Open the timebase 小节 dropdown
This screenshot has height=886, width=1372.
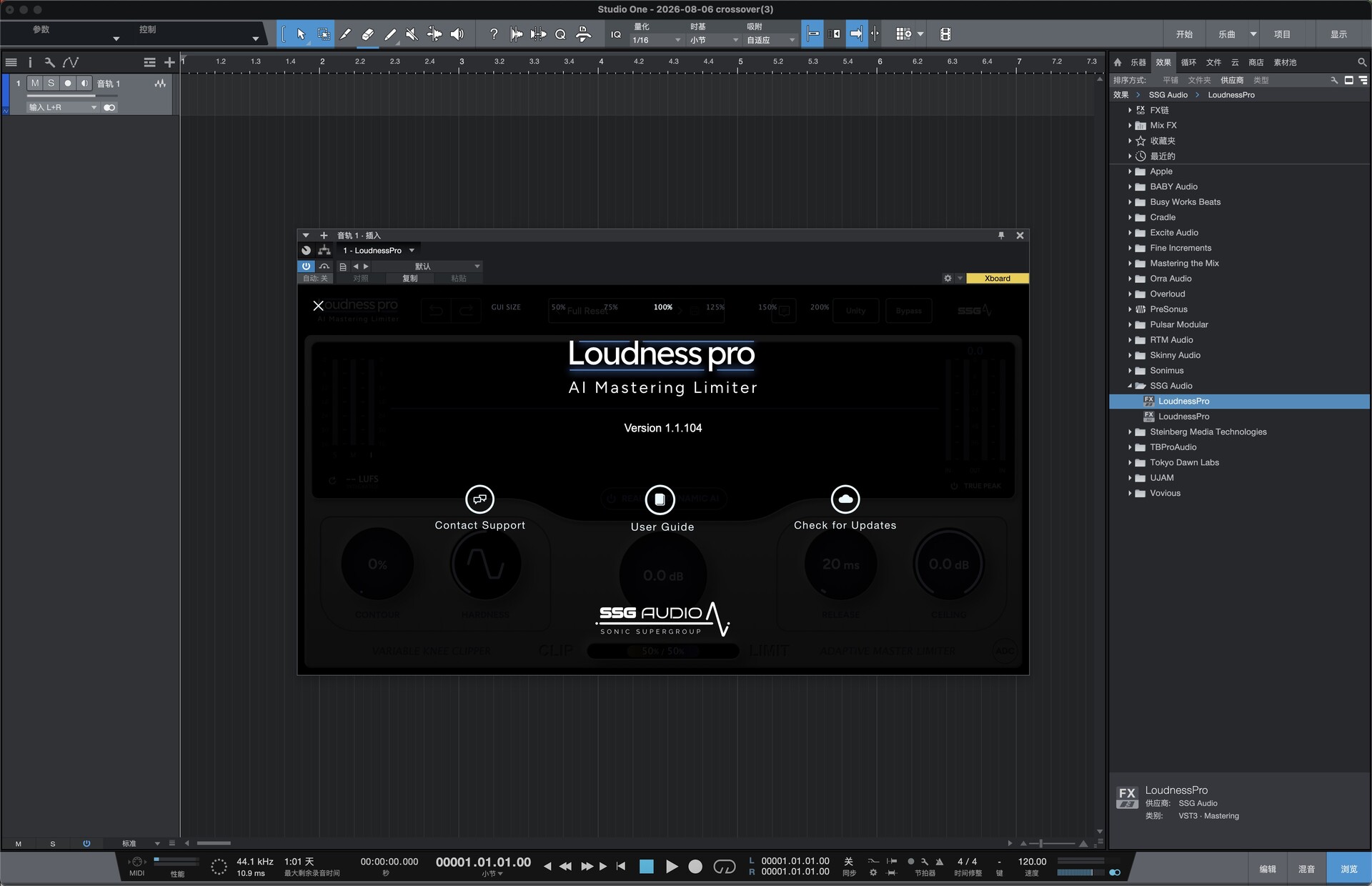click(x=713, y=40)
